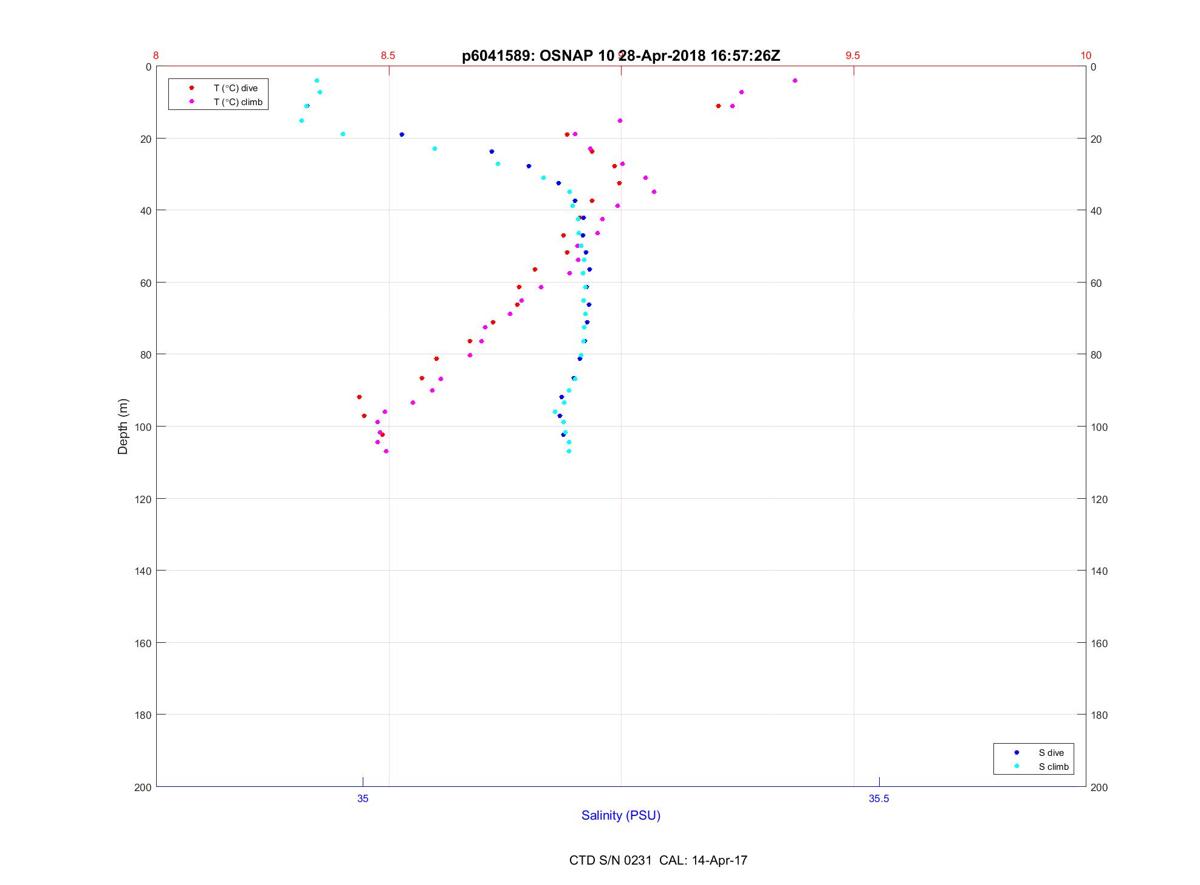This screenshot has width=1200, height=885.
Task: Click the magenta climb marker in temperature legend
Action: click(191, 102)
